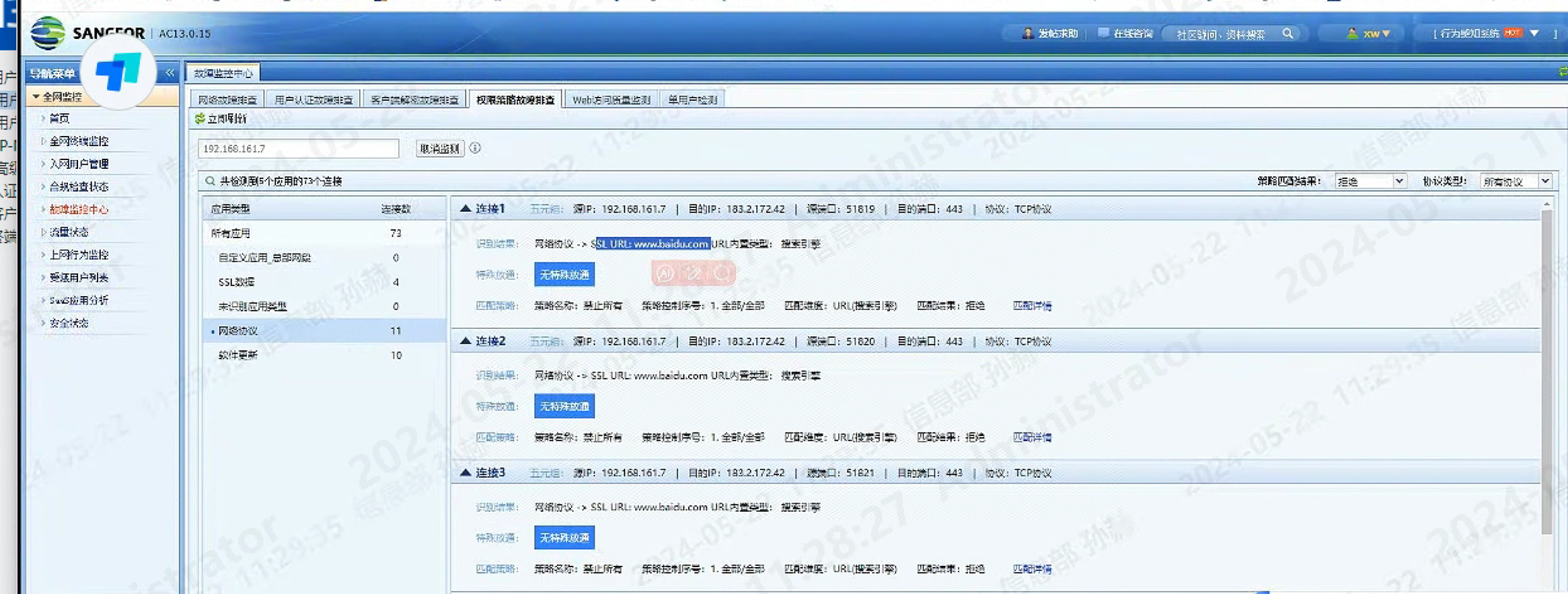Click the 导航菜单 panel title
This screenshot has width=1568, height=594.
click(52, 73)
